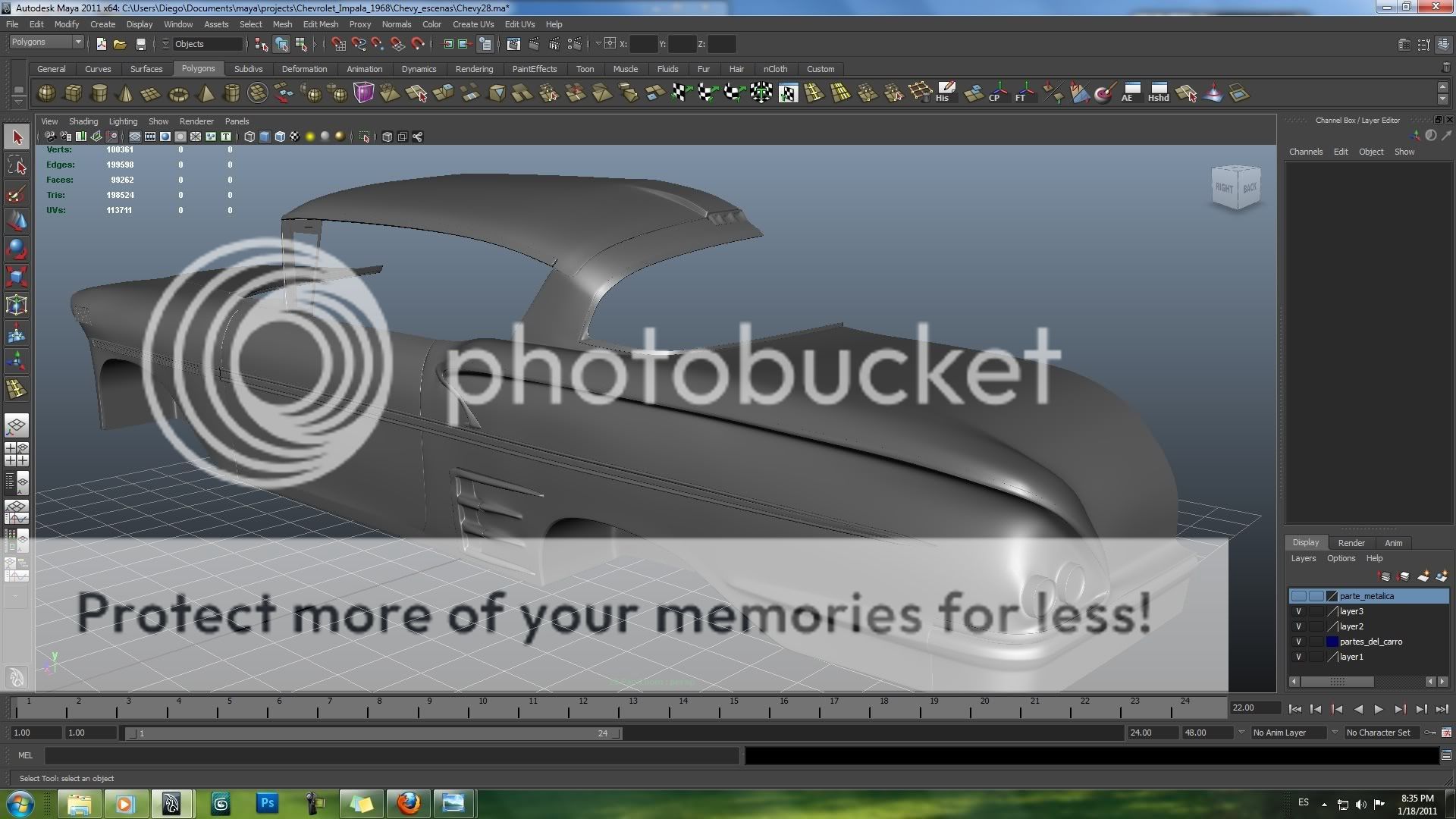Switch to the Surfaces shelf tab
The image size is (1456, 819).
[146, 69]
